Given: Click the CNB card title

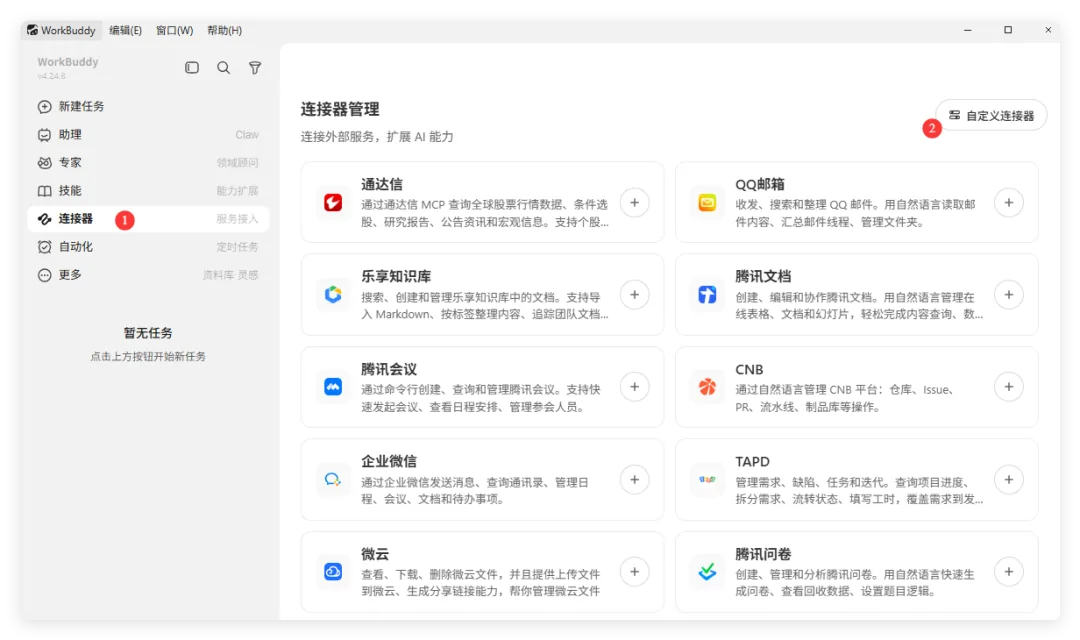Looking at the screenshot, I should [749, 369].
